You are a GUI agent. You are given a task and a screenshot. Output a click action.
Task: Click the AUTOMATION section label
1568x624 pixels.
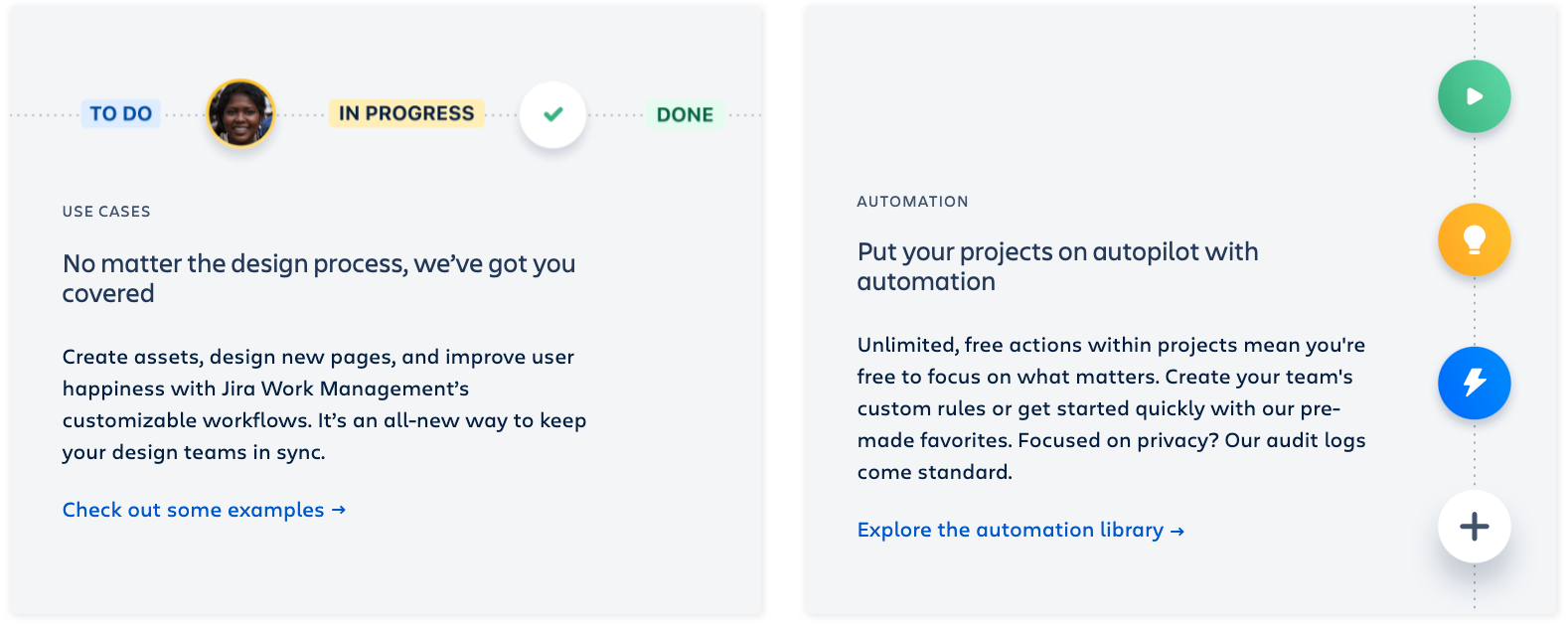(x=912, y=202)
